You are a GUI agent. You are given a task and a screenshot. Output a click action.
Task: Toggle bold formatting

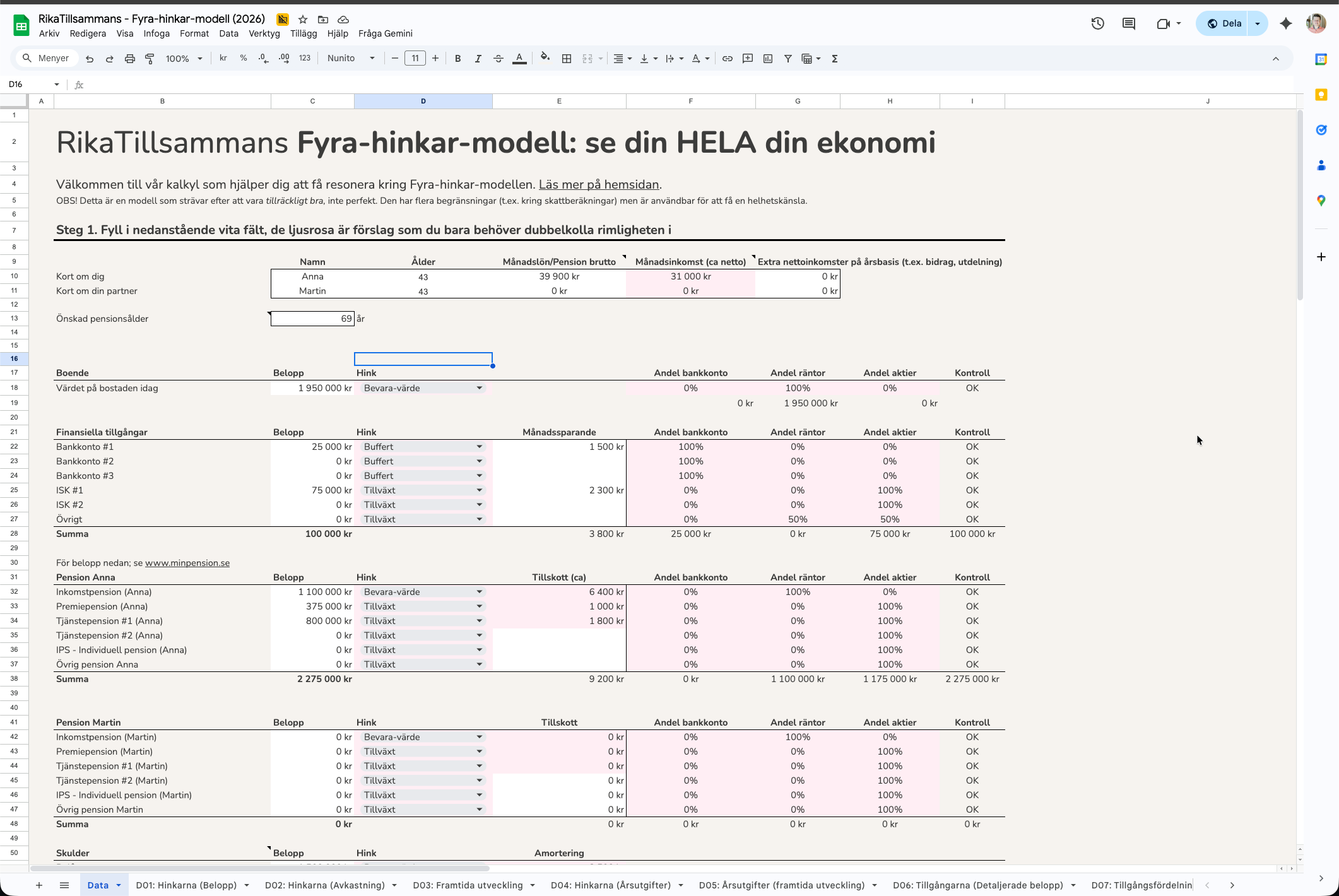(x=457, y=59)
